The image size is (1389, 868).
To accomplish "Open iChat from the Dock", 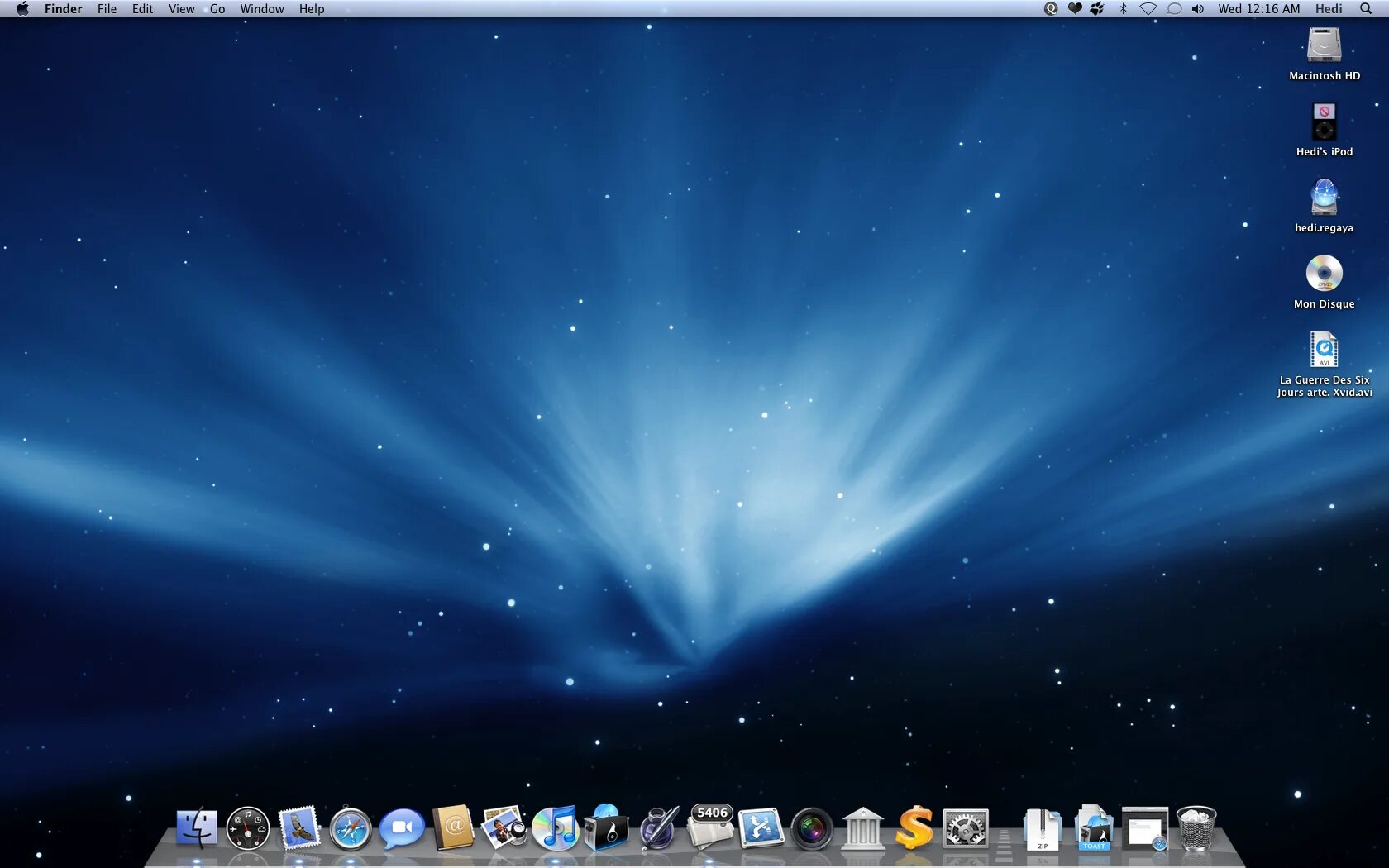I will [x=402, y=828].
